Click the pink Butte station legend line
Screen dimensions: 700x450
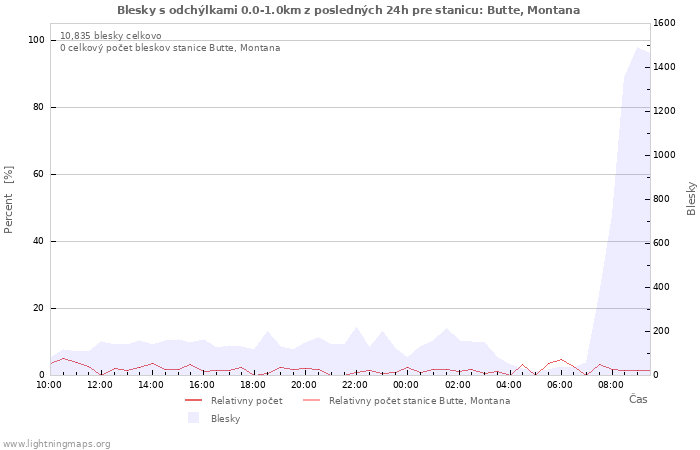312,401
